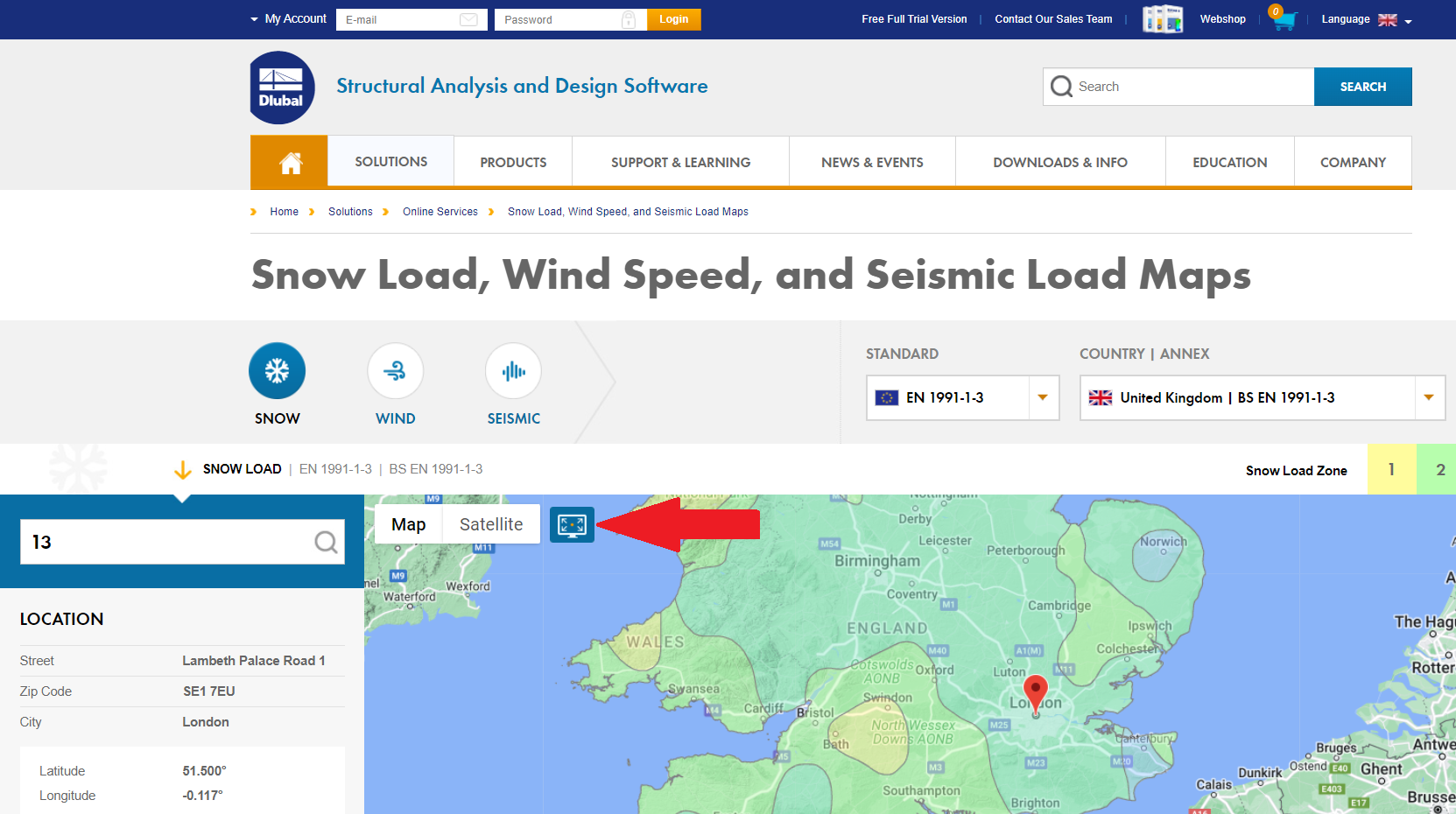This screenshot has height=814, width=1456.
Task: Click into the site Search field
Action: 1178,87
